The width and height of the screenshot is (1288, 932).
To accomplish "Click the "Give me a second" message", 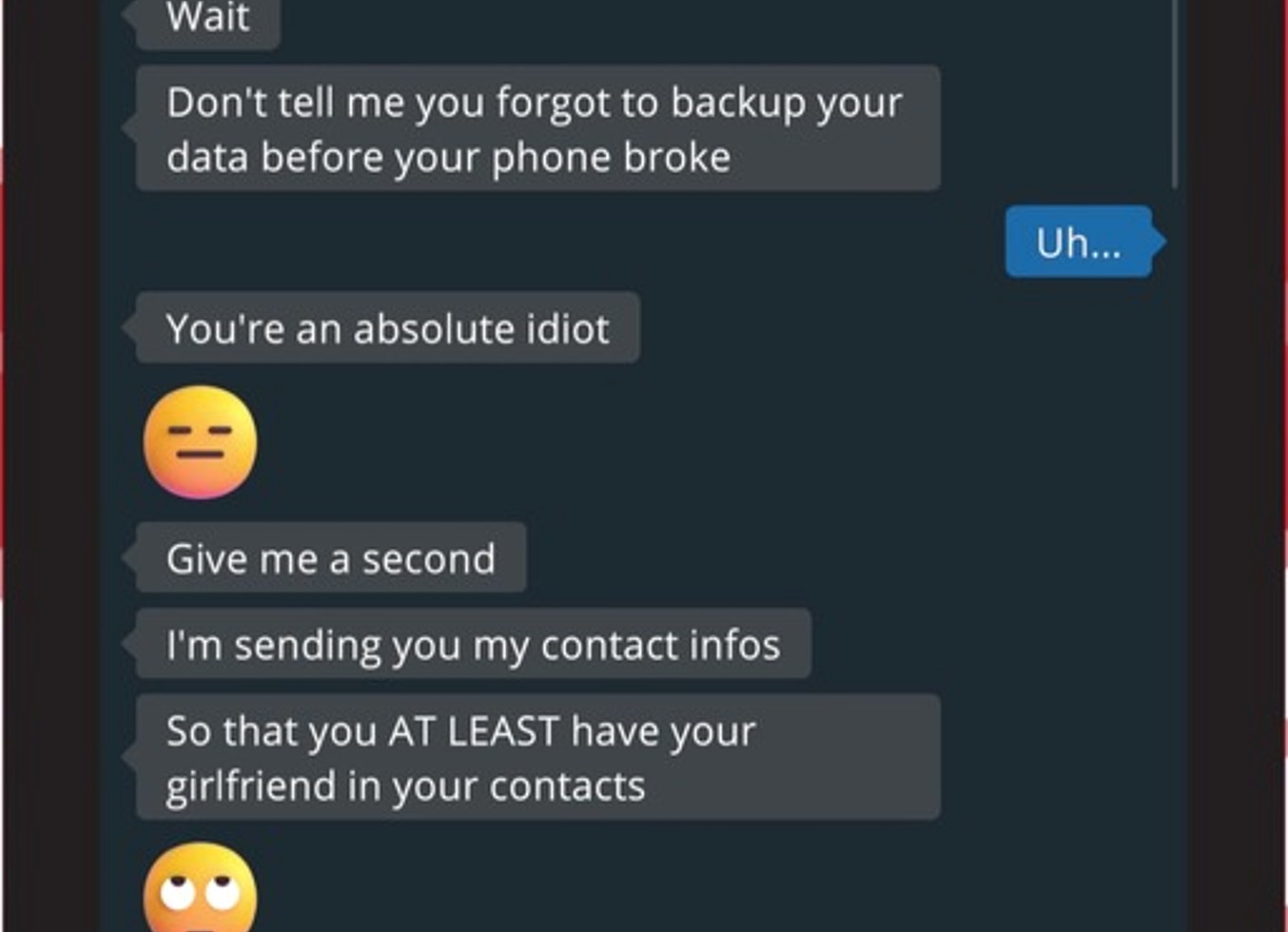I will 330,557.
